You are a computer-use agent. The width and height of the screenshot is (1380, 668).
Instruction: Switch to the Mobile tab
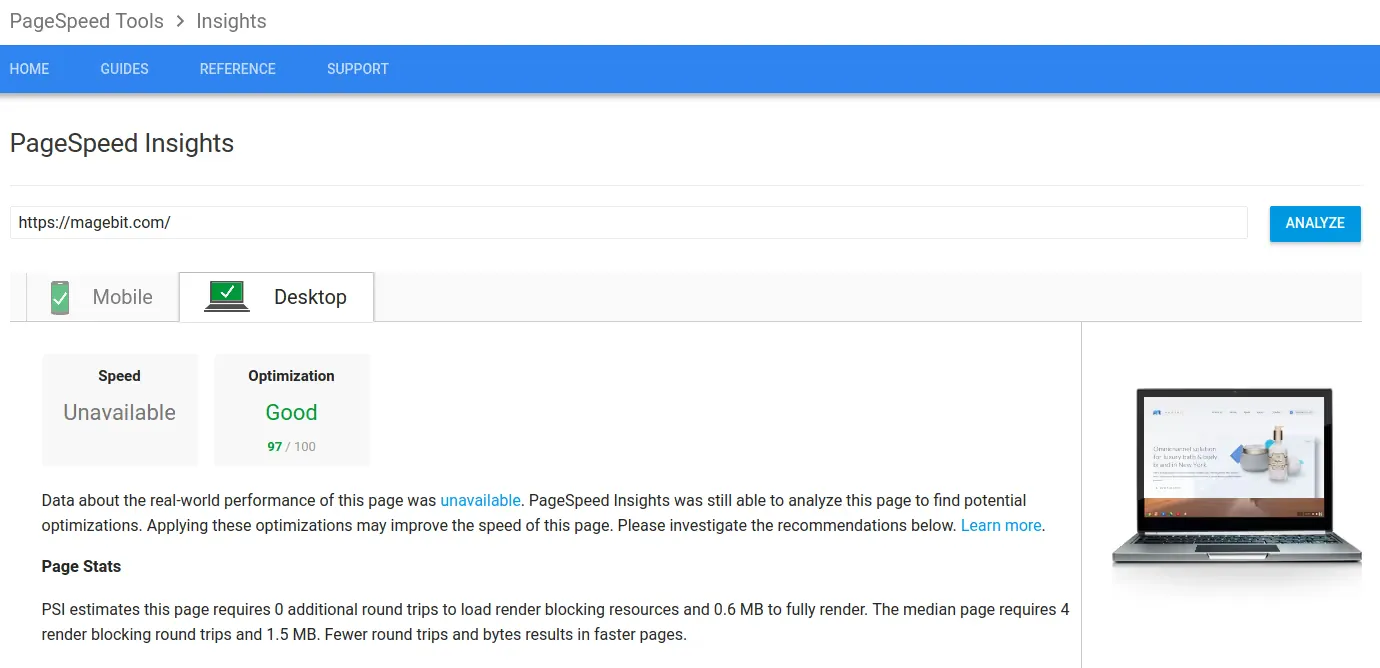pyautogui.click(x=102, y=297)
